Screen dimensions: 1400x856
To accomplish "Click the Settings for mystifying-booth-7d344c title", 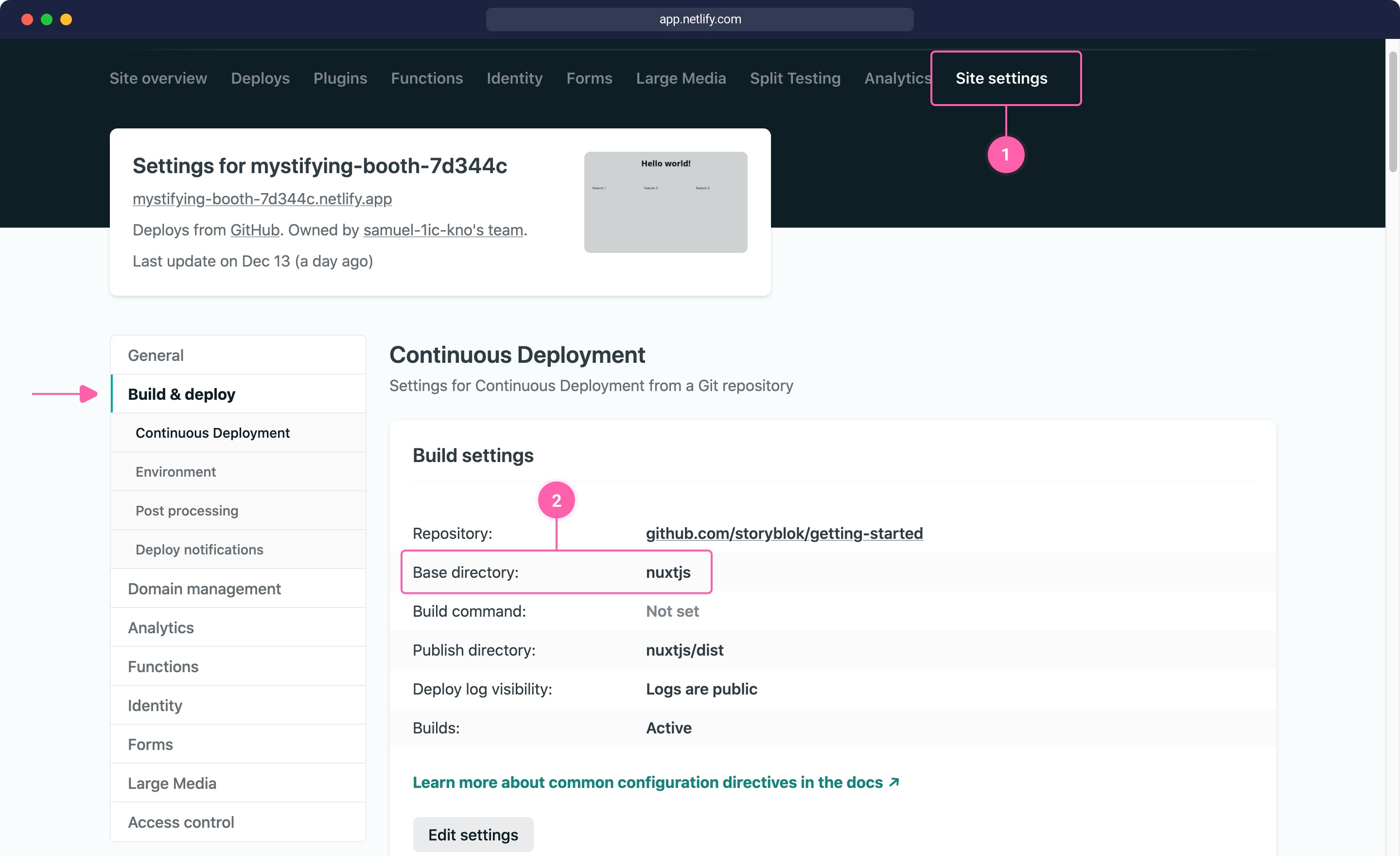I will coord(319,166).
